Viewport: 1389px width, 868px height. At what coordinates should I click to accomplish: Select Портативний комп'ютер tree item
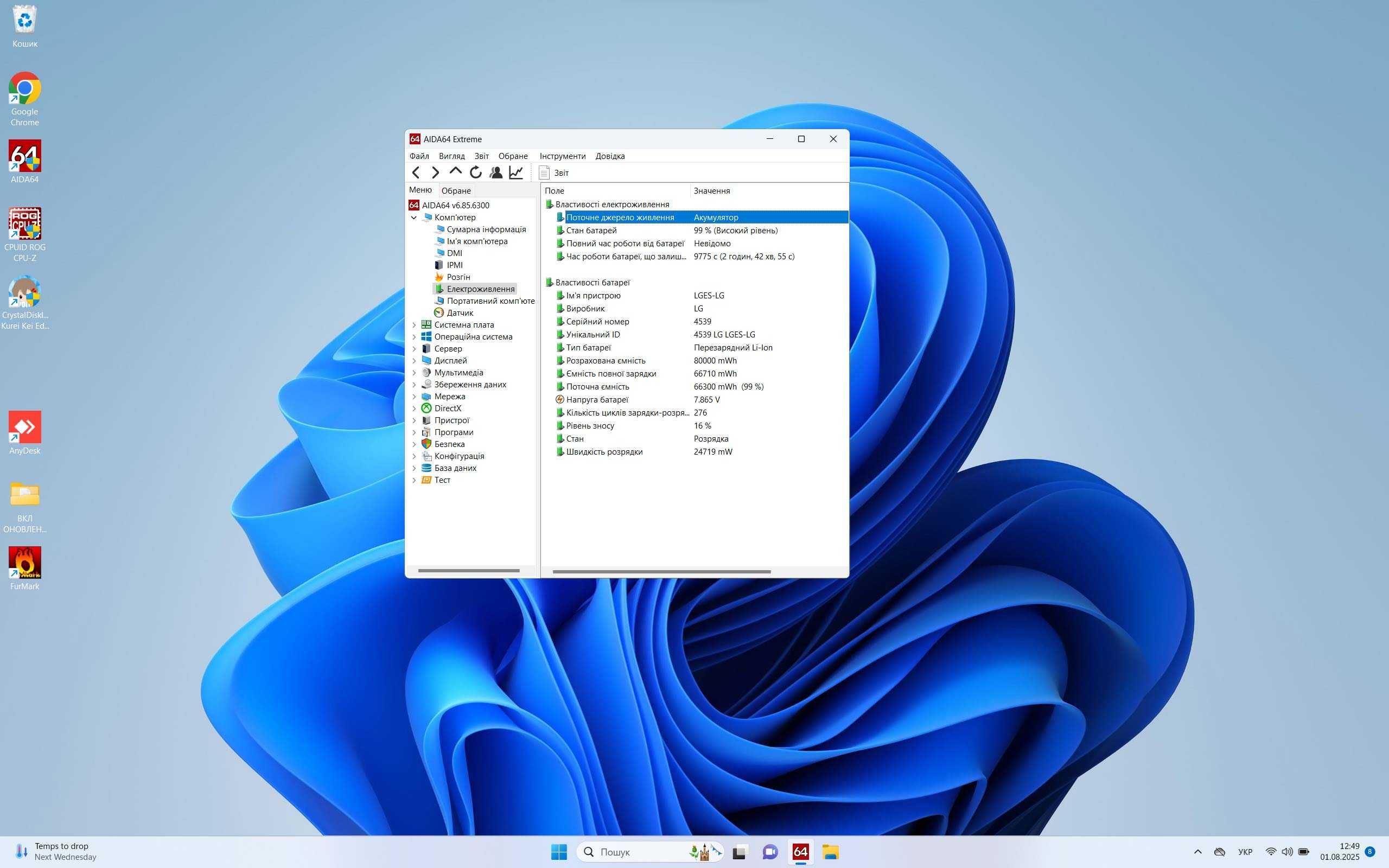pyautogui.click(x=485, y=301)
